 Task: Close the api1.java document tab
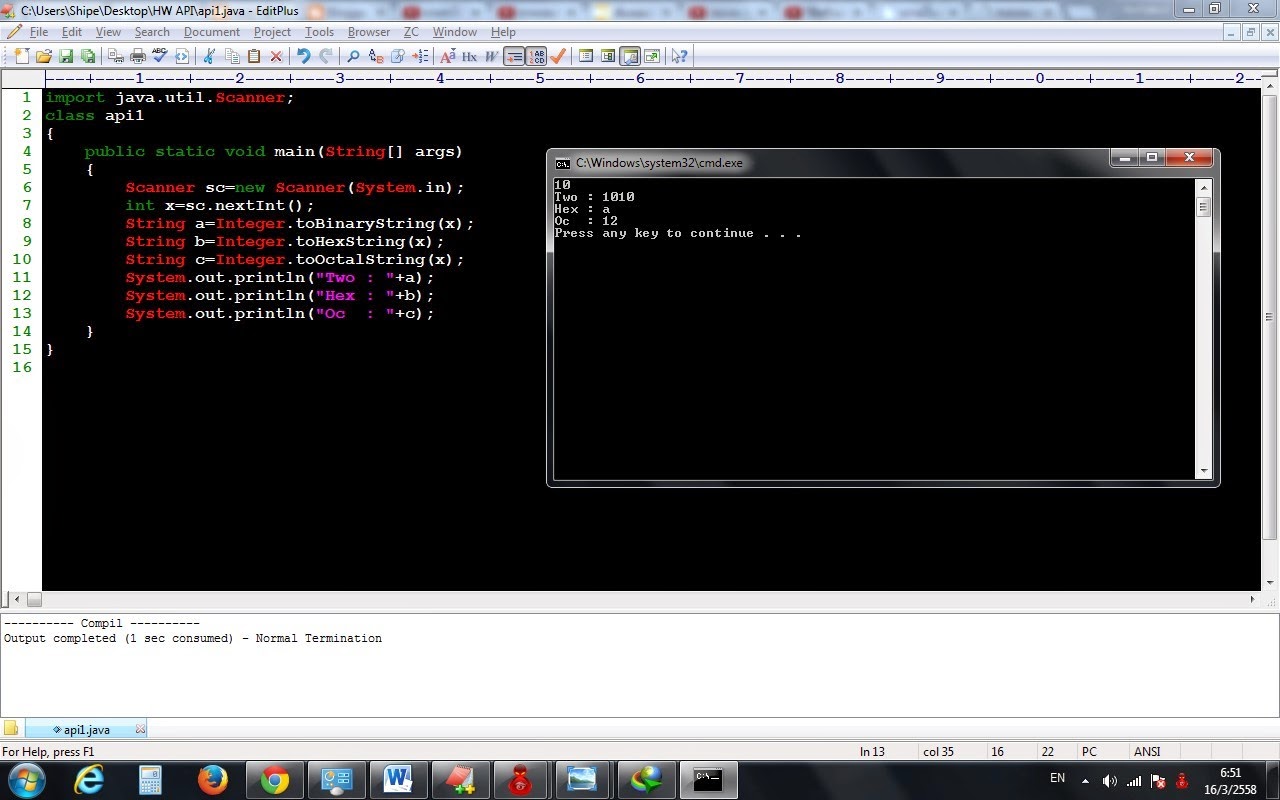(140, 729)
